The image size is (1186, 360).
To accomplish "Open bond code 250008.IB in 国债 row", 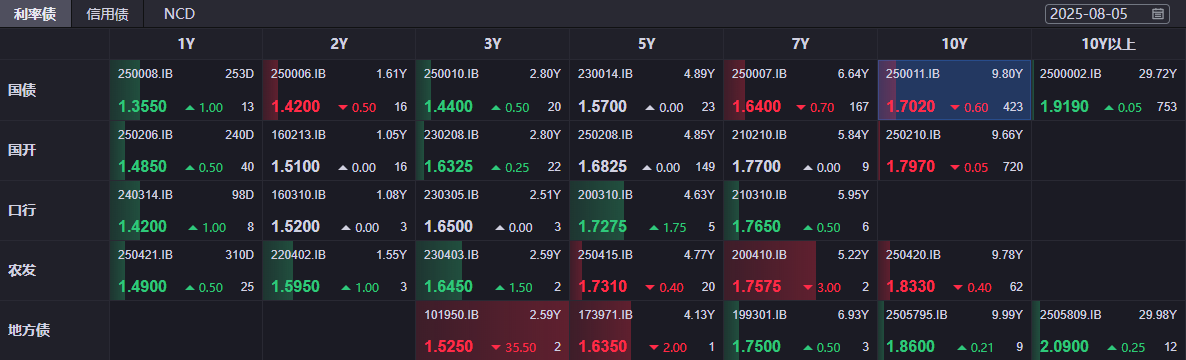I will [146, 74].
